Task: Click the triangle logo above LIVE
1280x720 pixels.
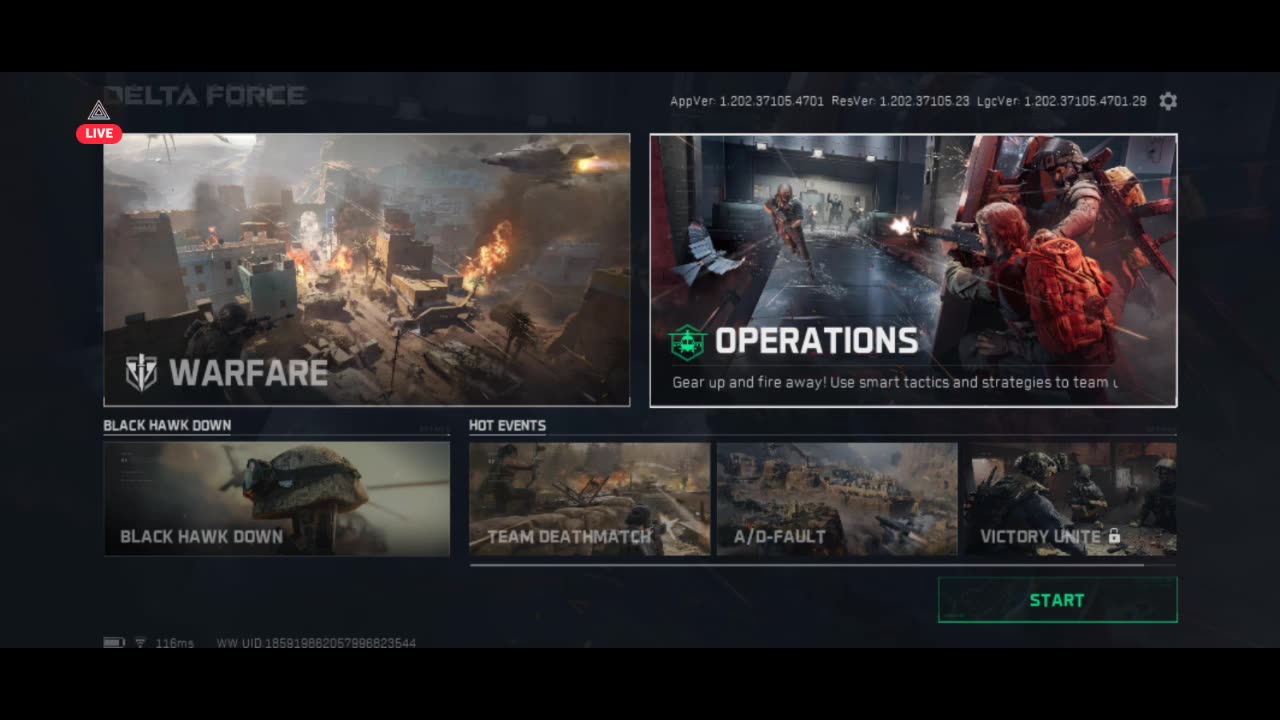Action: click(98, 111)
